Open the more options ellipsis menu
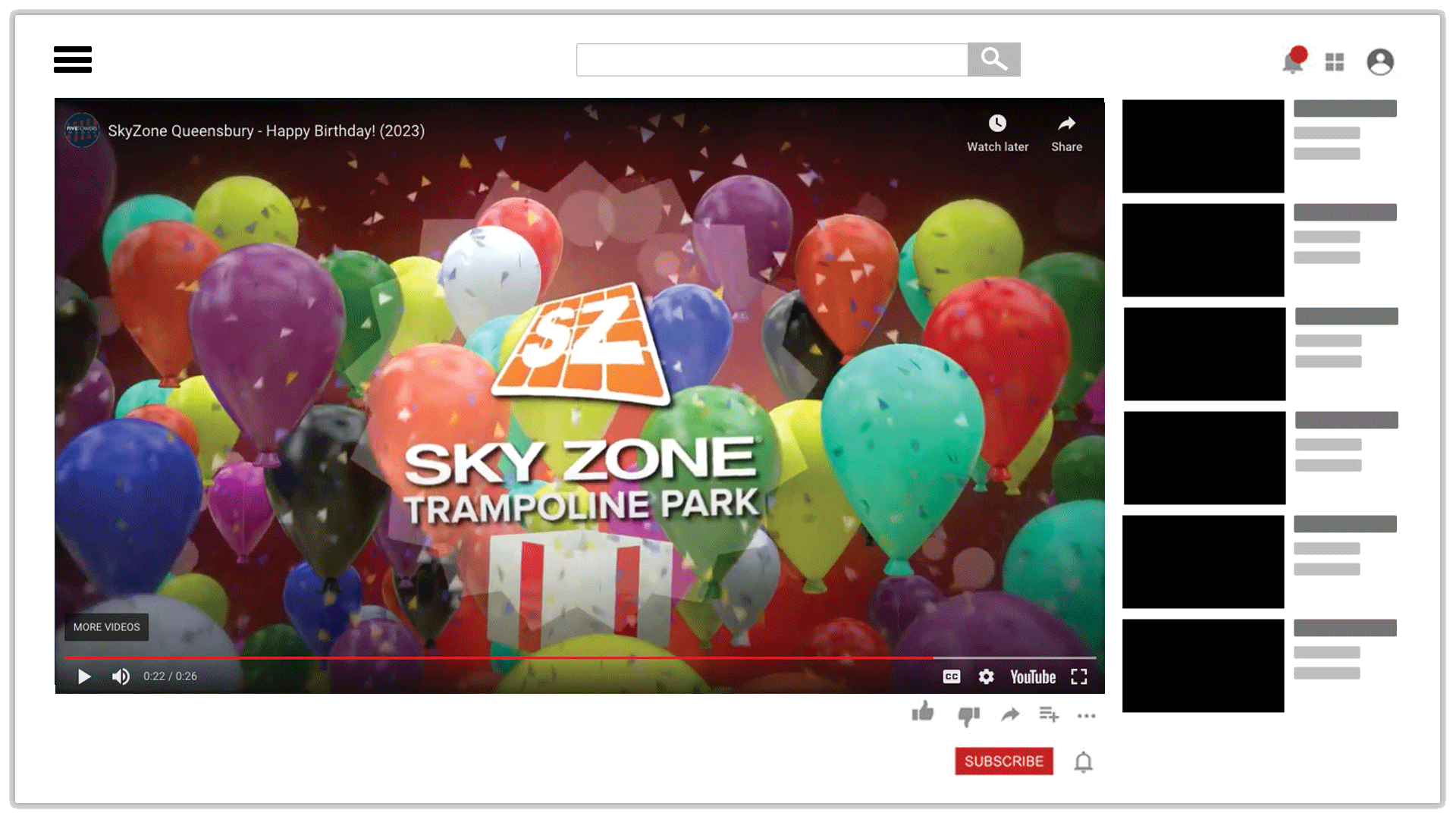Image resolution: width=1456 pixels, height=819 pixels. pyautogui.click(x=1086, y=716)
